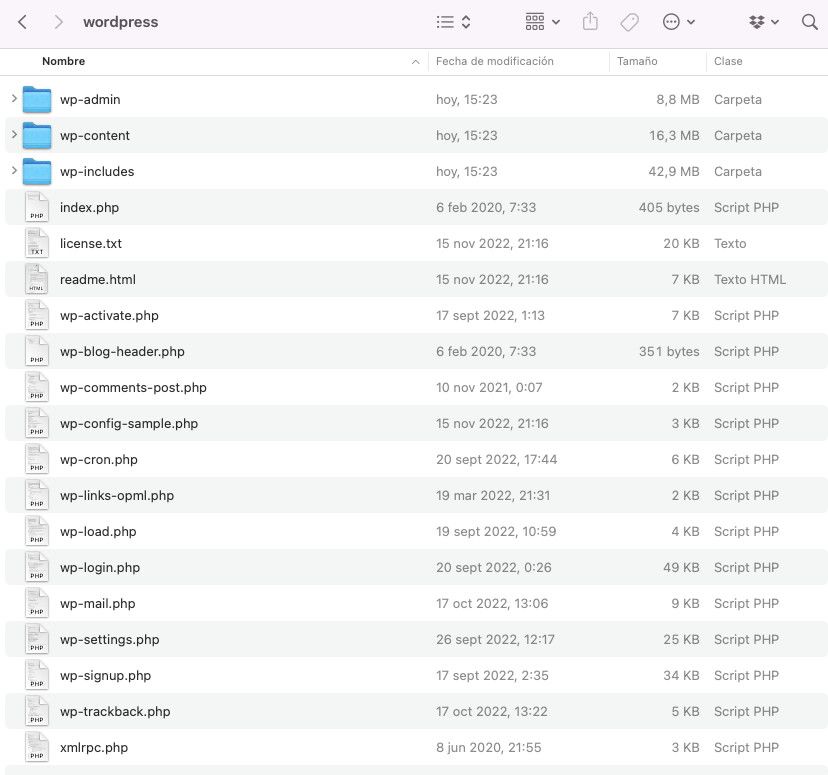Click the wp-includes folder name

tap(97, 172)
